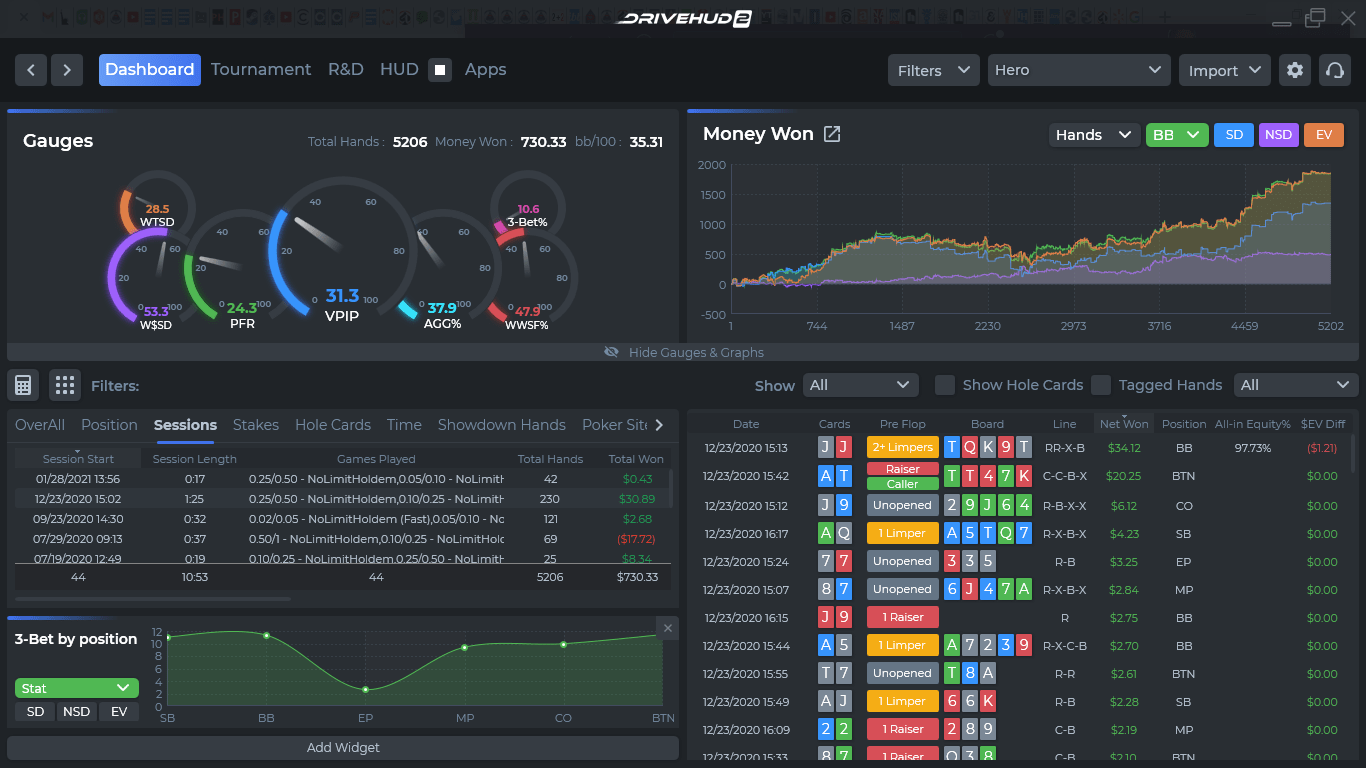This screenshot has width=1366, height=768.
Task: Open the Hands dropdown on the chart
Action: coord(1094,134)
